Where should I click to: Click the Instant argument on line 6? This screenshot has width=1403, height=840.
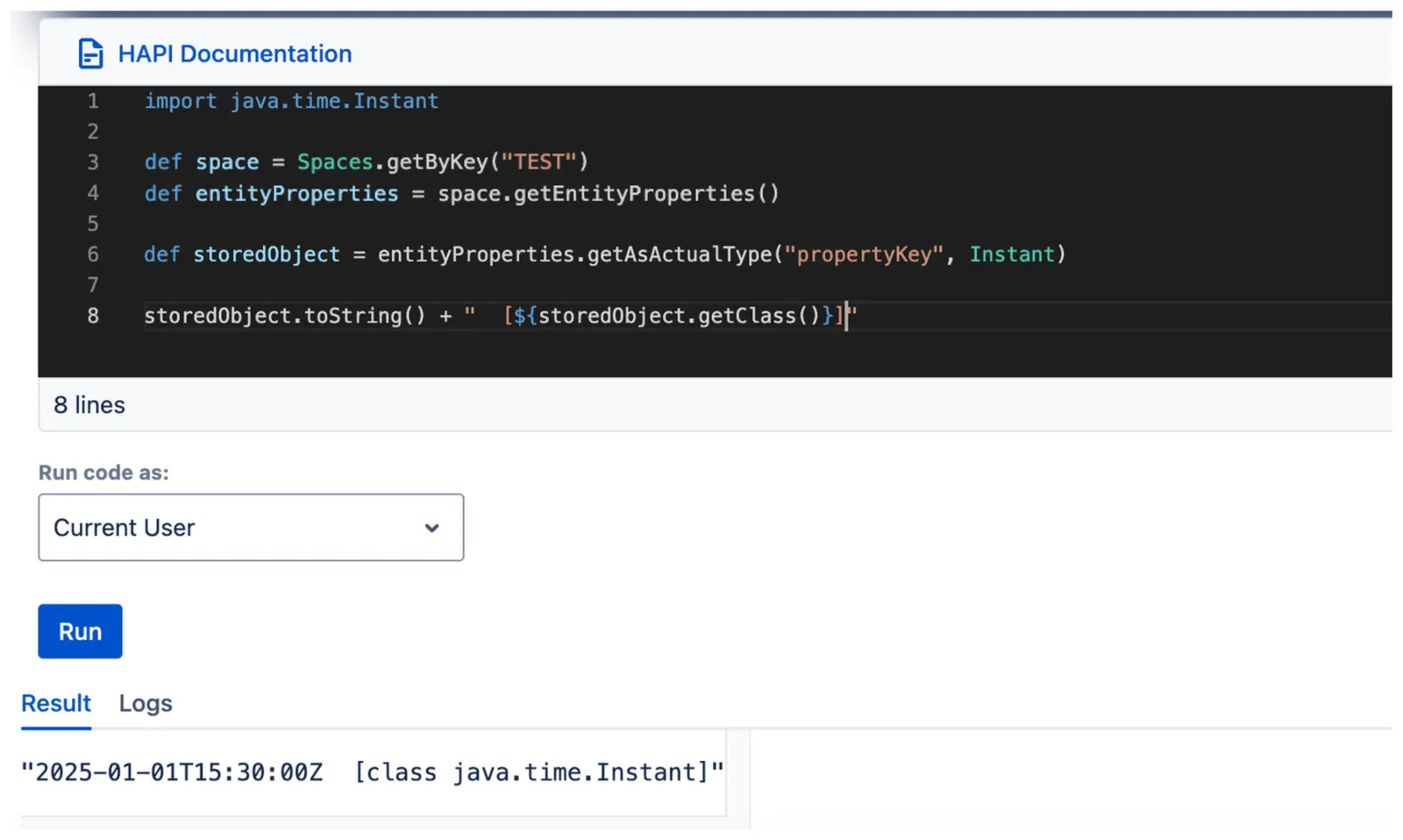pyautogui.click(x=1012, y=254)
